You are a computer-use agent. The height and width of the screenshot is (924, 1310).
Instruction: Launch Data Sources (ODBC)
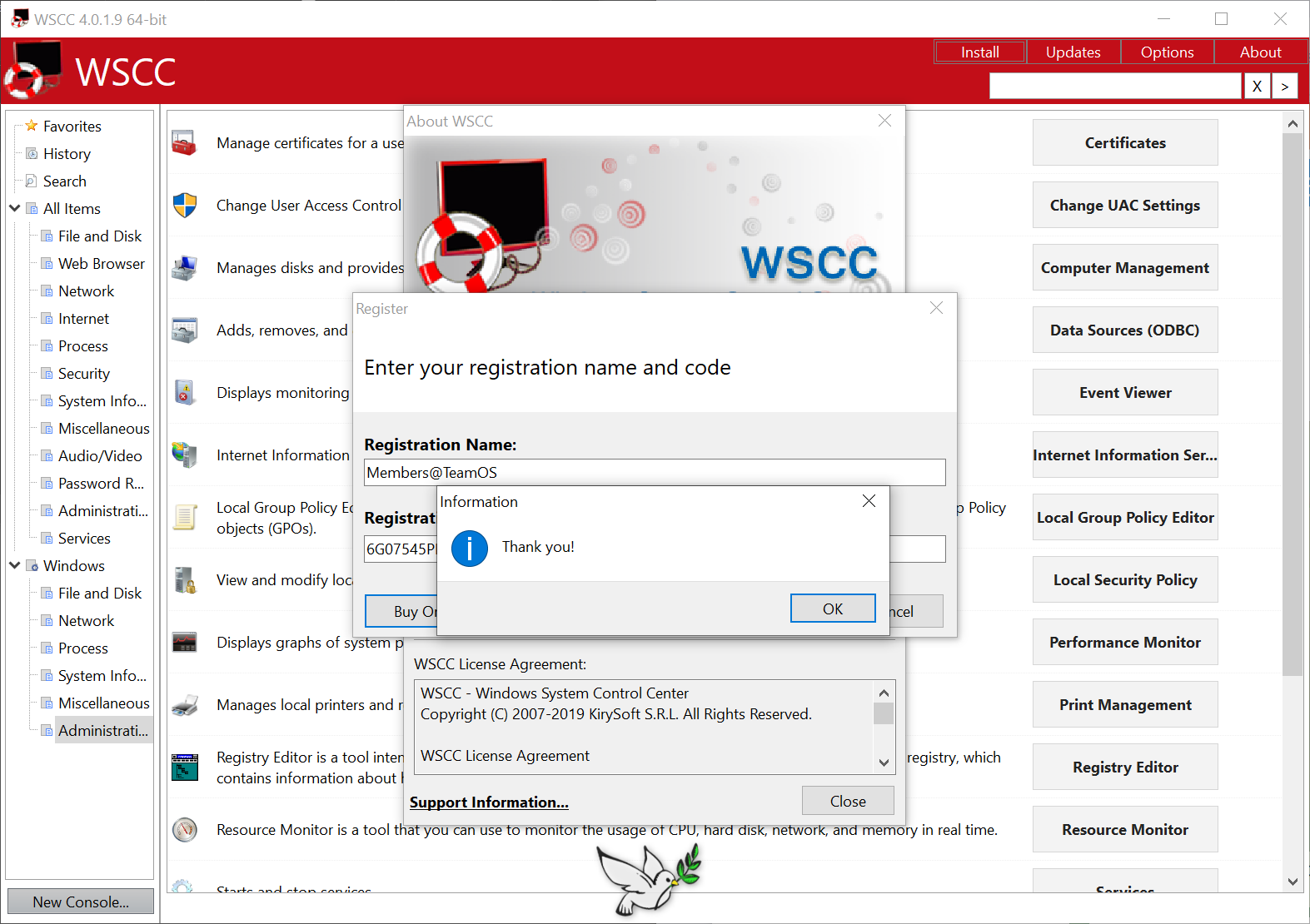tap(1125, 330)
